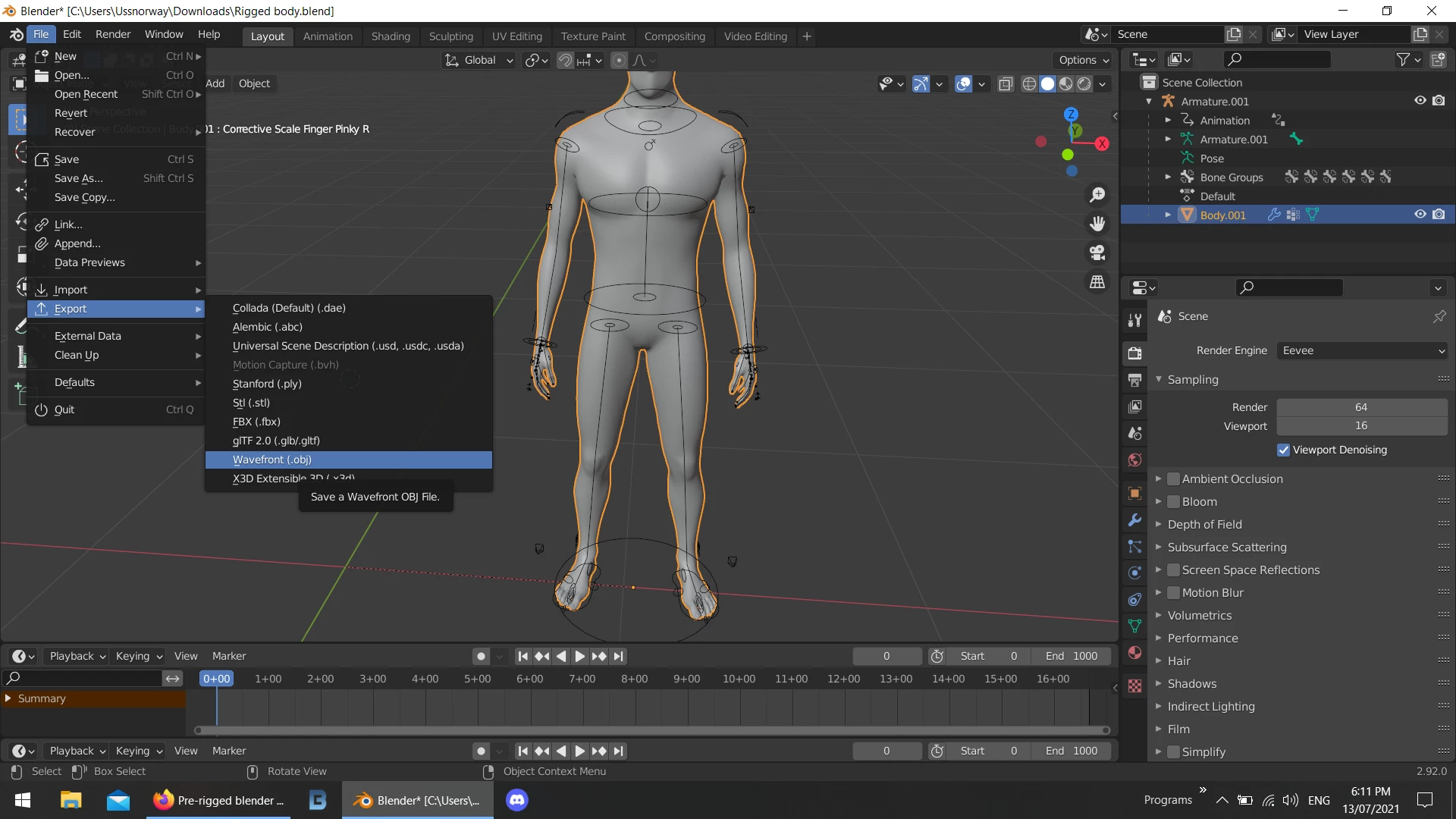Open Render Engine Eevee dropdown
The image size is (1456, 819).
tap(1362, 350)
